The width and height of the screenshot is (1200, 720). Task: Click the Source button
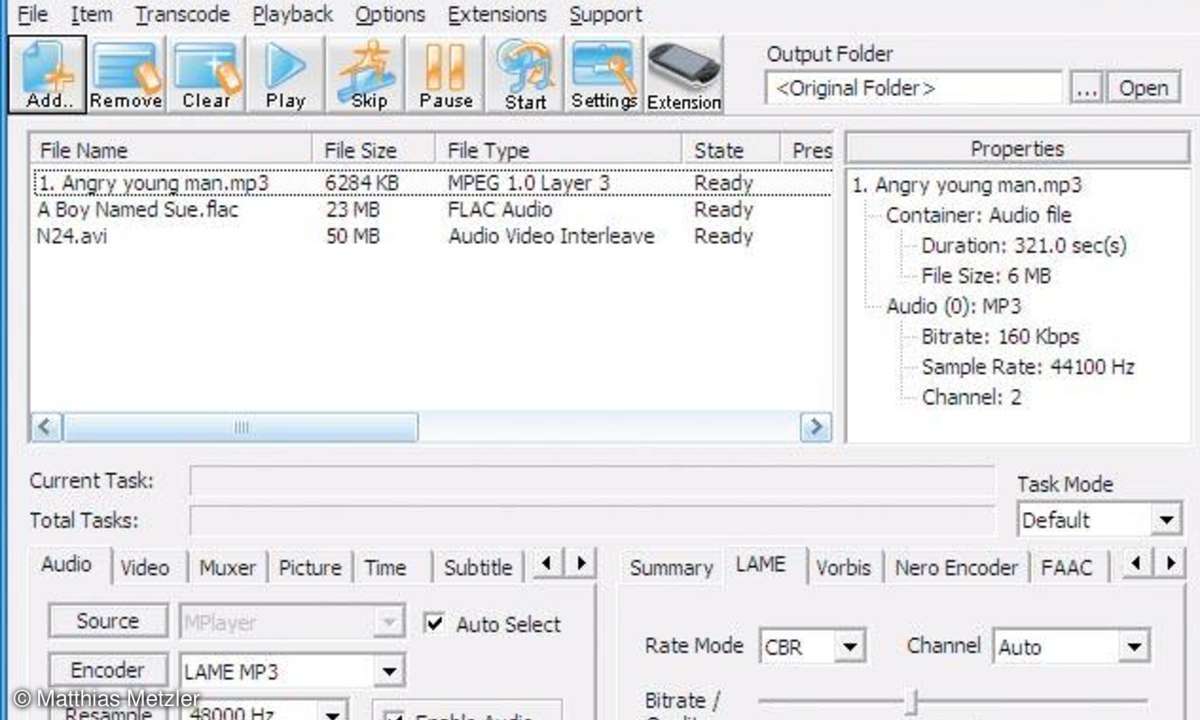(108, 621)
